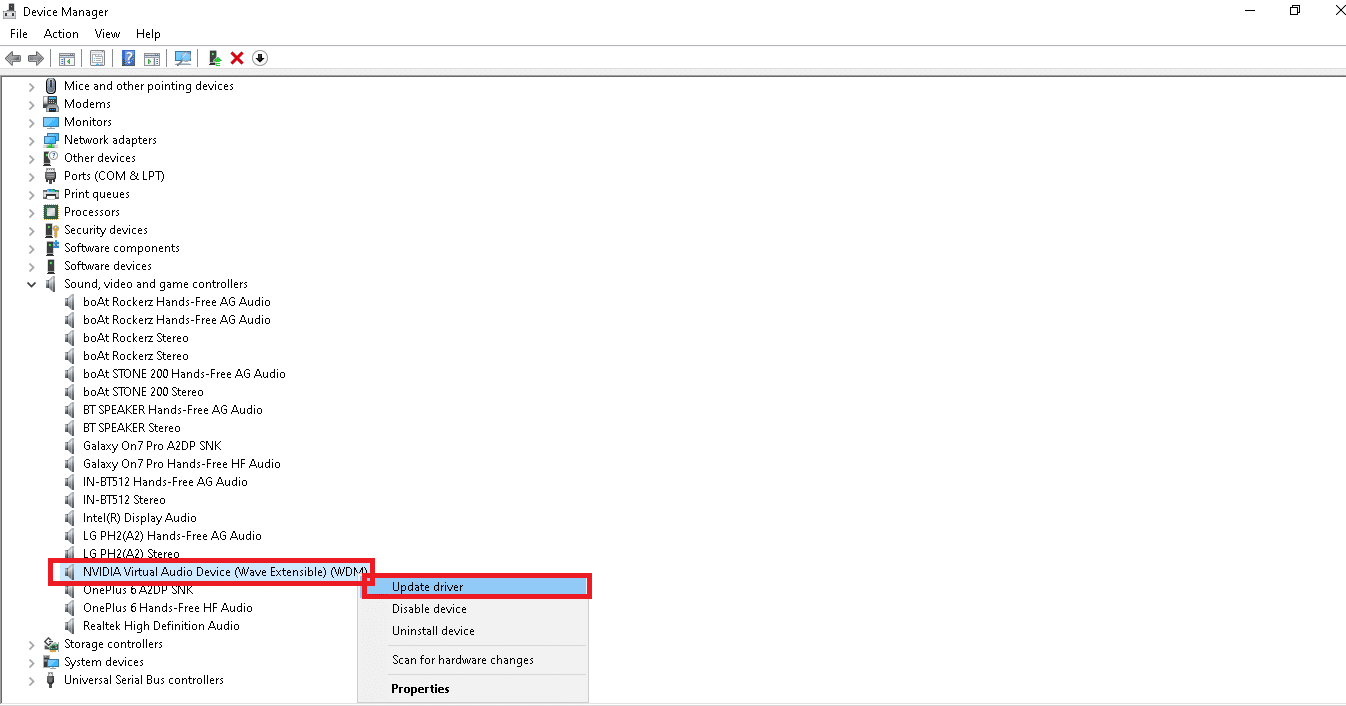This screenshot has width=1346, height=706.
Task: Click the Update driver toolbar icon
Action: 213,58
